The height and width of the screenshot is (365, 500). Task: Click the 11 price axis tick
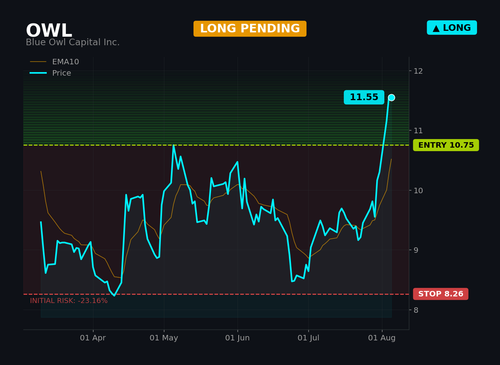[418, 131]
